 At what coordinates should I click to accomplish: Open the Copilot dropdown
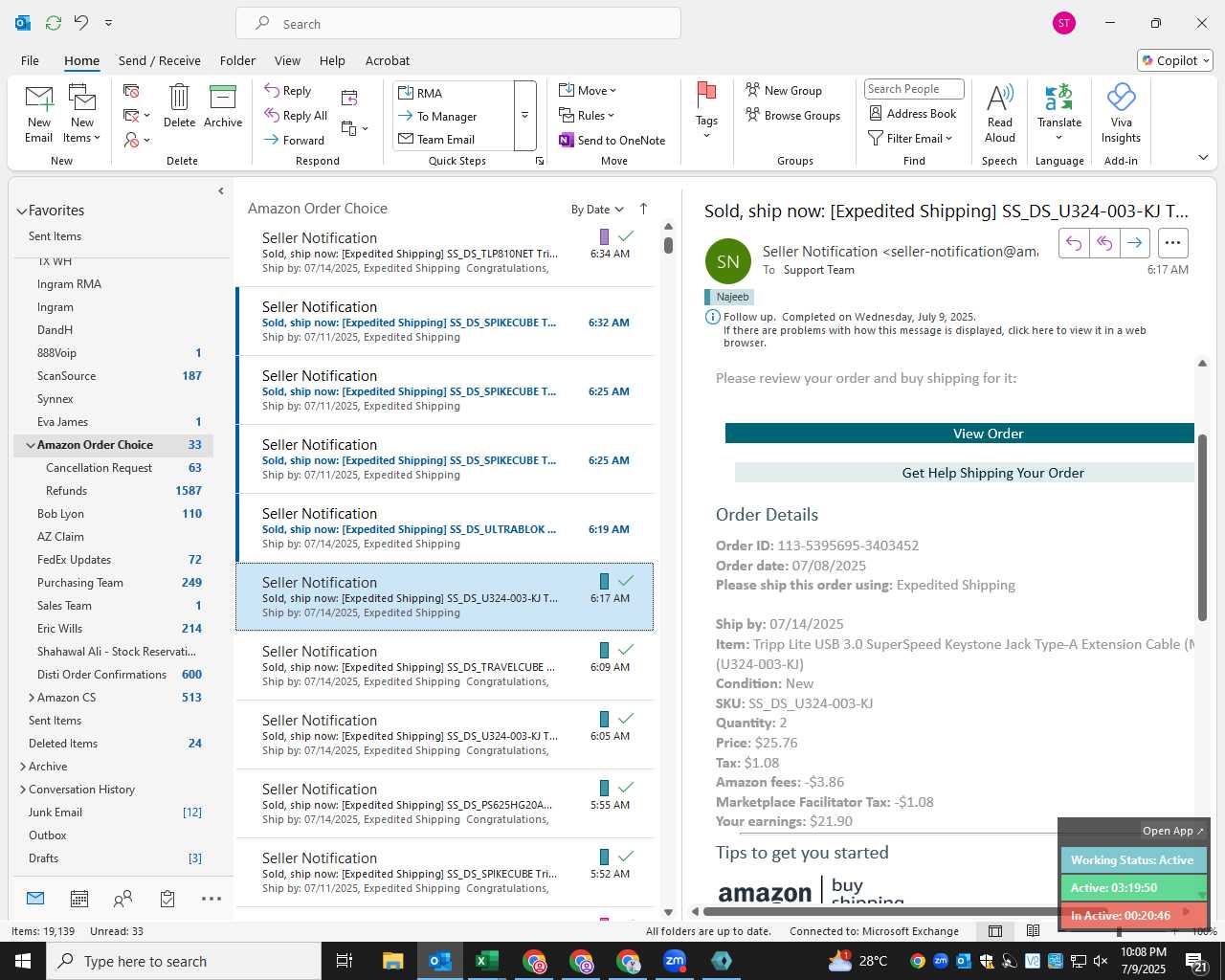(x=1175, y=60)
